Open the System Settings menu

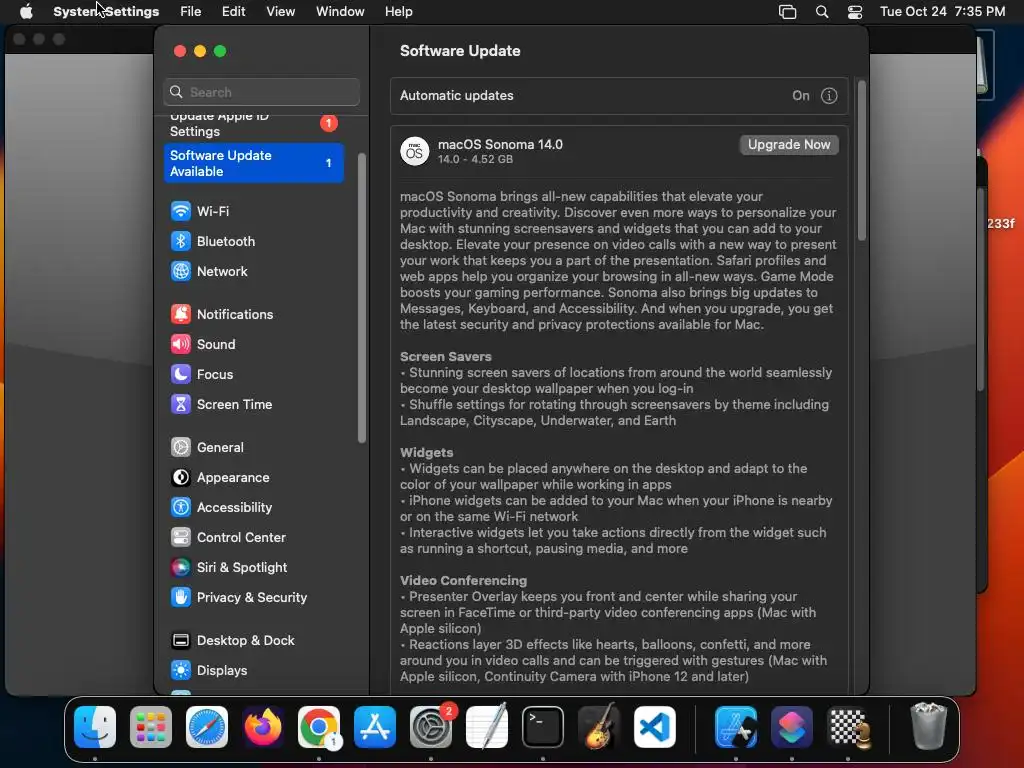coord(106,12)
